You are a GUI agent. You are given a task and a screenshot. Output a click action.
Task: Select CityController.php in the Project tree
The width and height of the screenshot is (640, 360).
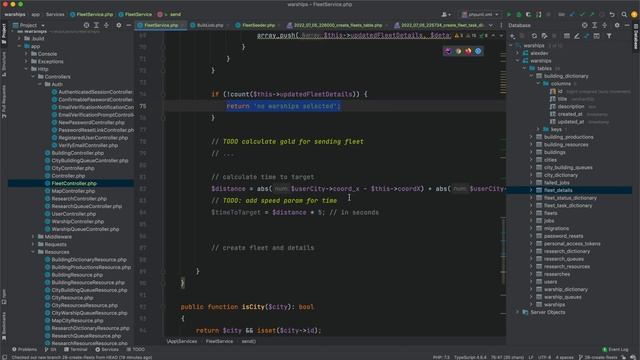pyautogui.click(x=69, y=168)
